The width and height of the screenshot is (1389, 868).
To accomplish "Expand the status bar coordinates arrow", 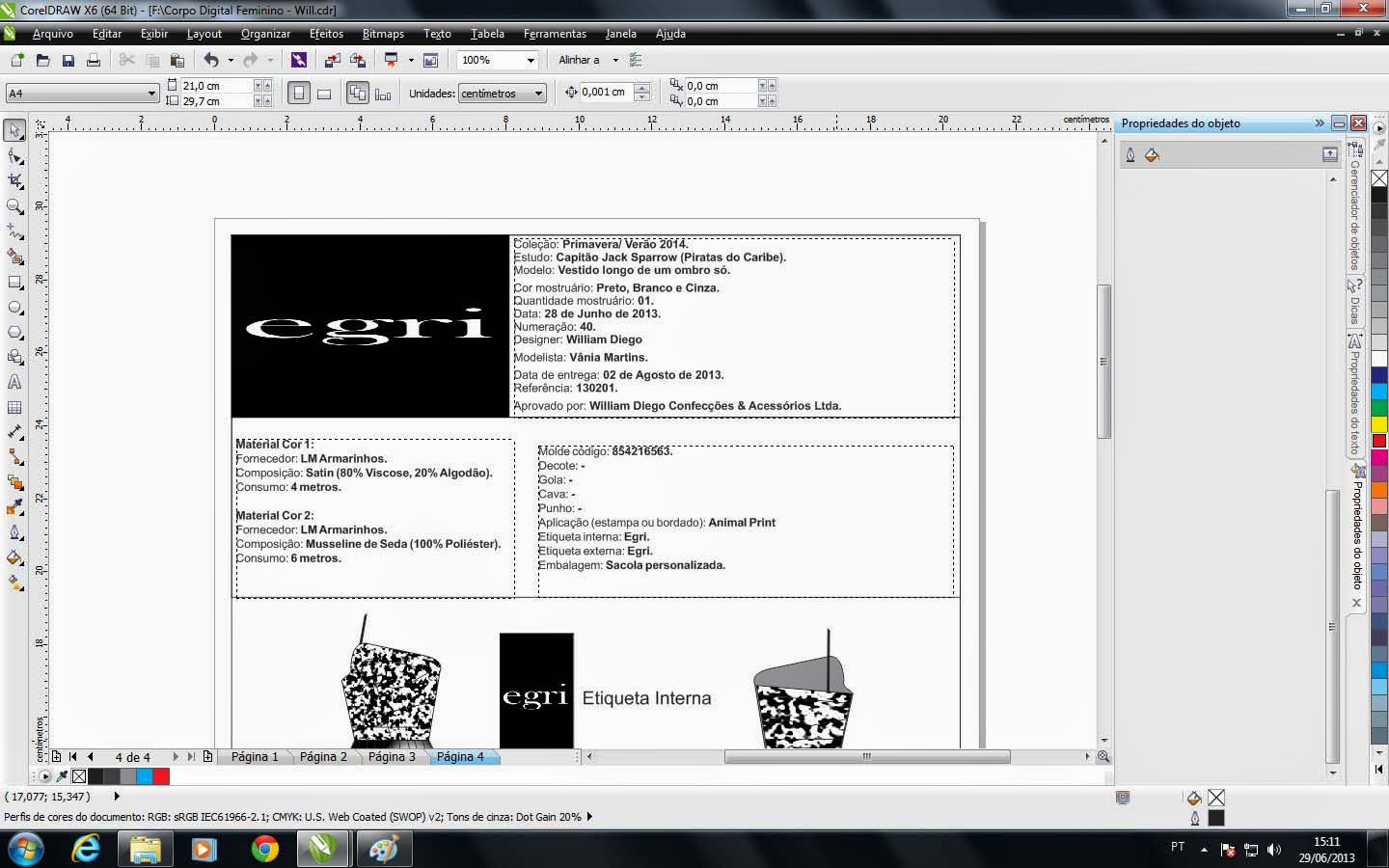I will (117, 797).
